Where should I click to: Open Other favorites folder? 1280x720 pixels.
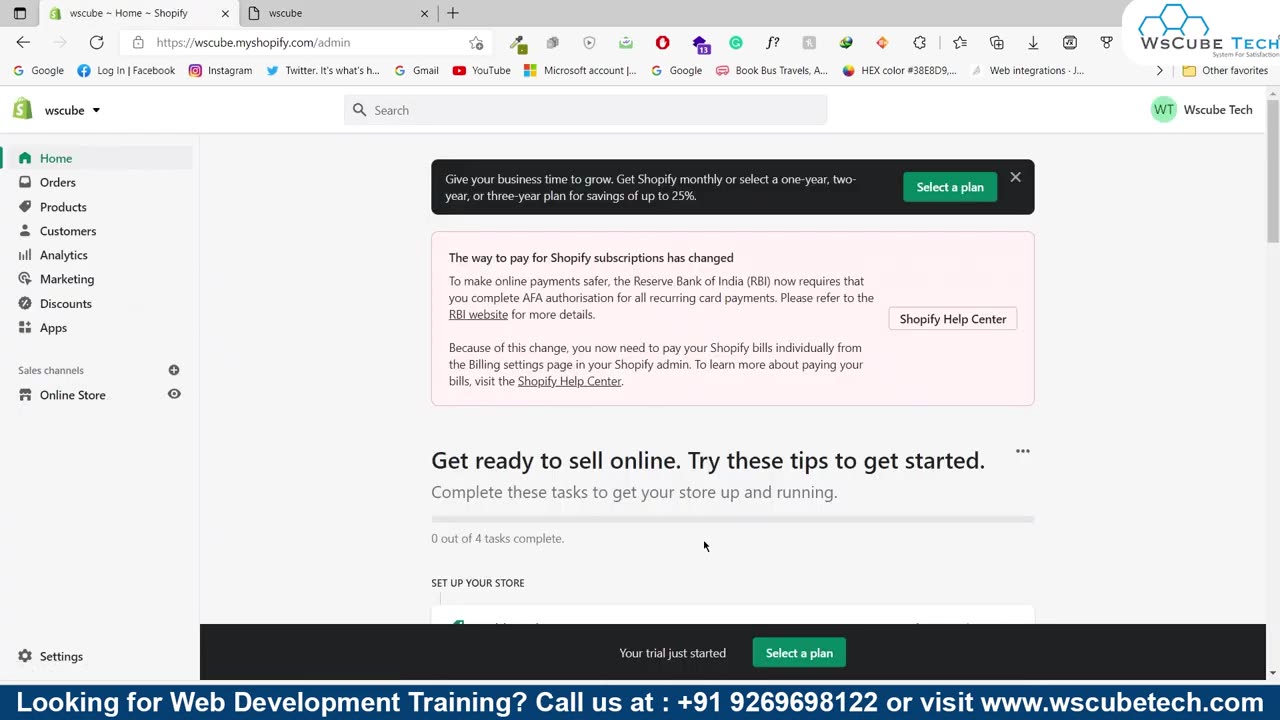point(1225,71)
